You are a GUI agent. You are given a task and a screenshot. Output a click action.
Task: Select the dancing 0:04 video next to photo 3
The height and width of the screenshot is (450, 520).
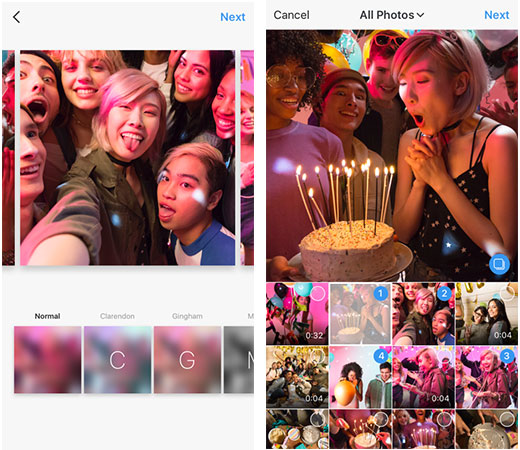(423, 377)
